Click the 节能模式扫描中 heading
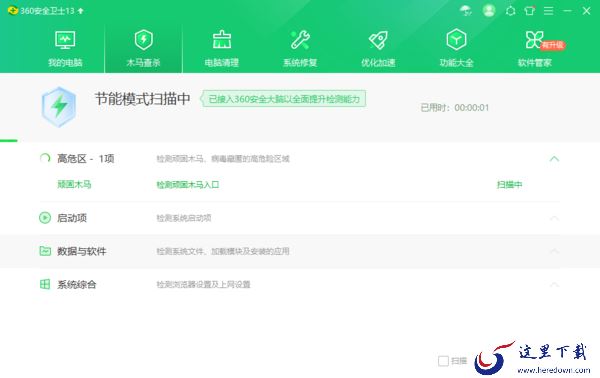Viewport: 600px width, 378px height. coord(142,99)
